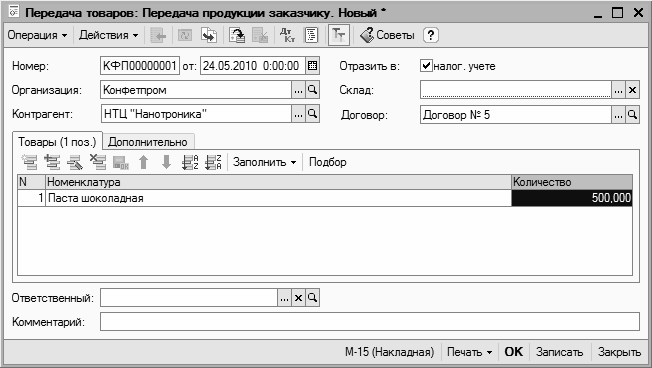The image size is (652, 368).
Task: Open selection list for Договор
Action: 618,115
